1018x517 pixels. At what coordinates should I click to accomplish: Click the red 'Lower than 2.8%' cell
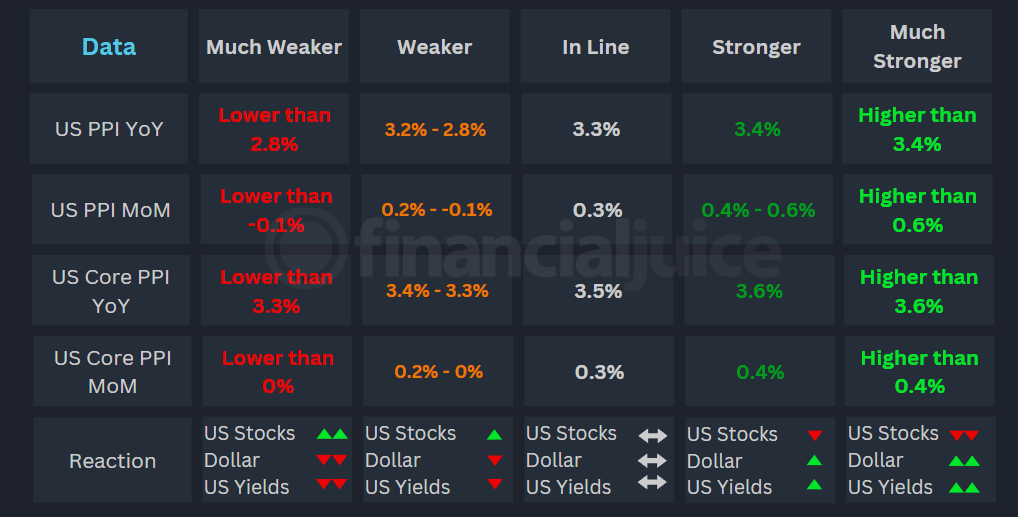coord(274,129)
